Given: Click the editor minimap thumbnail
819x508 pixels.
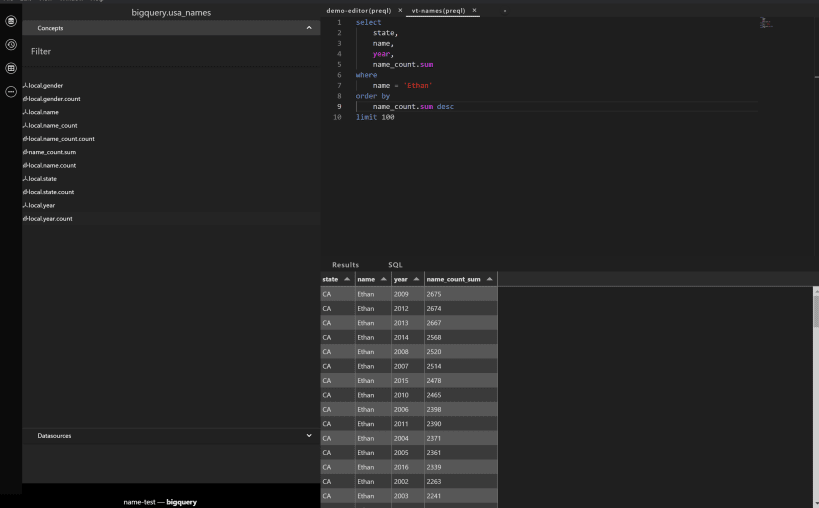Looking at the screenshot, I should tap(767, 22).
